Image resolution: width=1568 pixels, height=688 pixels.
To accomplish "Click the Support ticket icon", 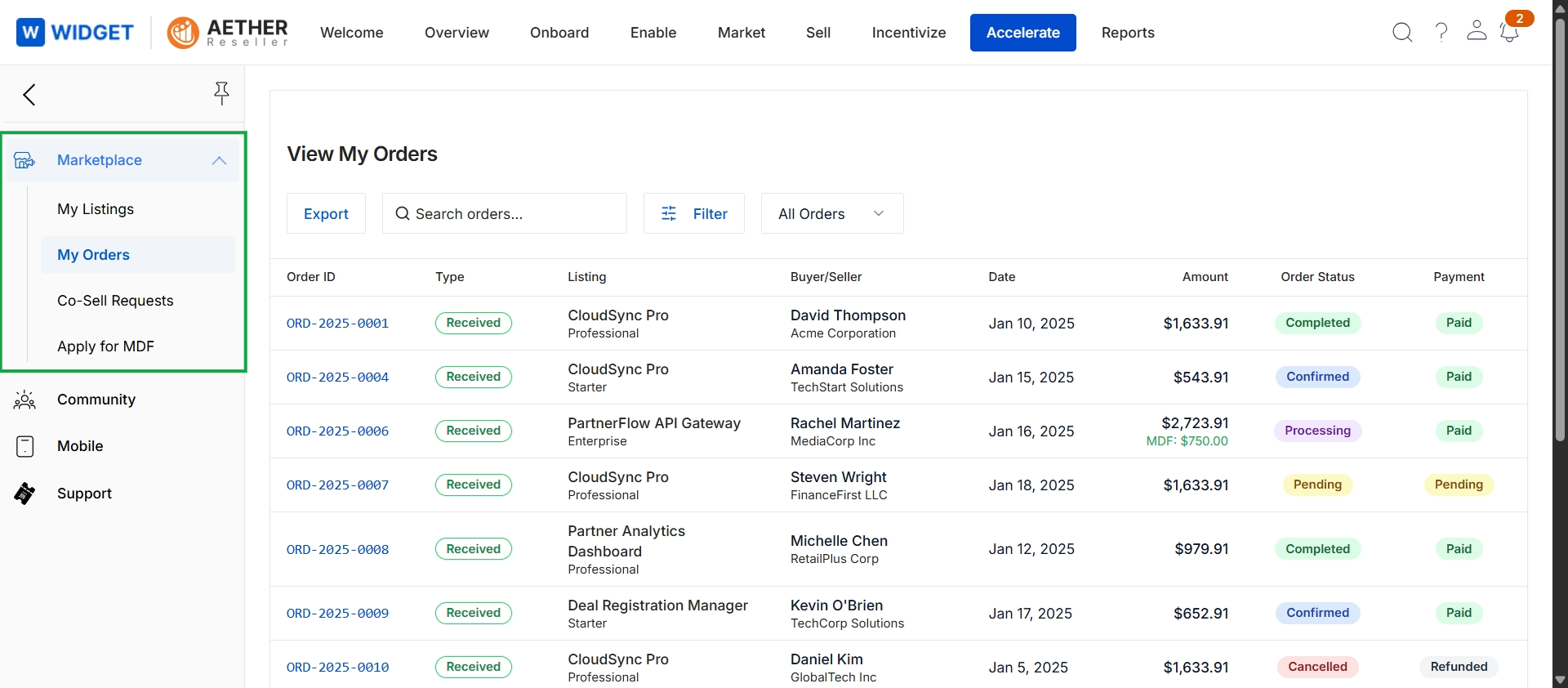I will [x=24, y=494].
